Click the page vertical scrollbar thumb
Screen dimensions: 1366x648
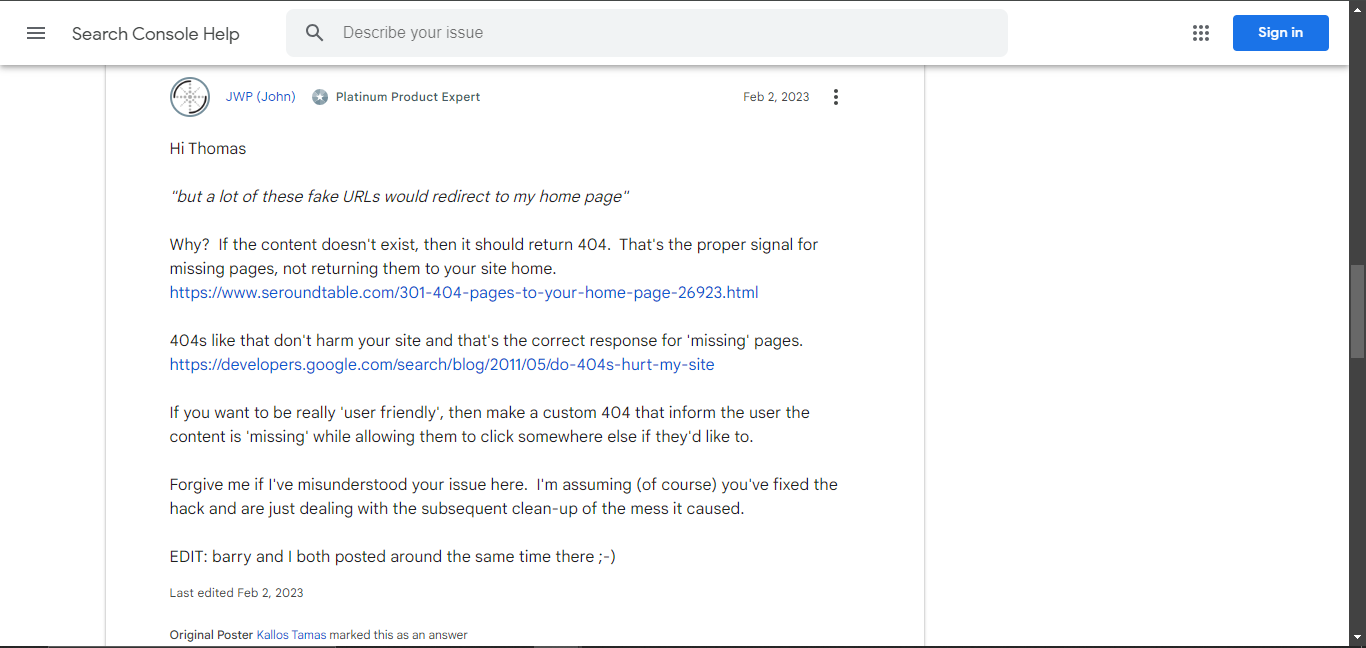[1357, 311]
